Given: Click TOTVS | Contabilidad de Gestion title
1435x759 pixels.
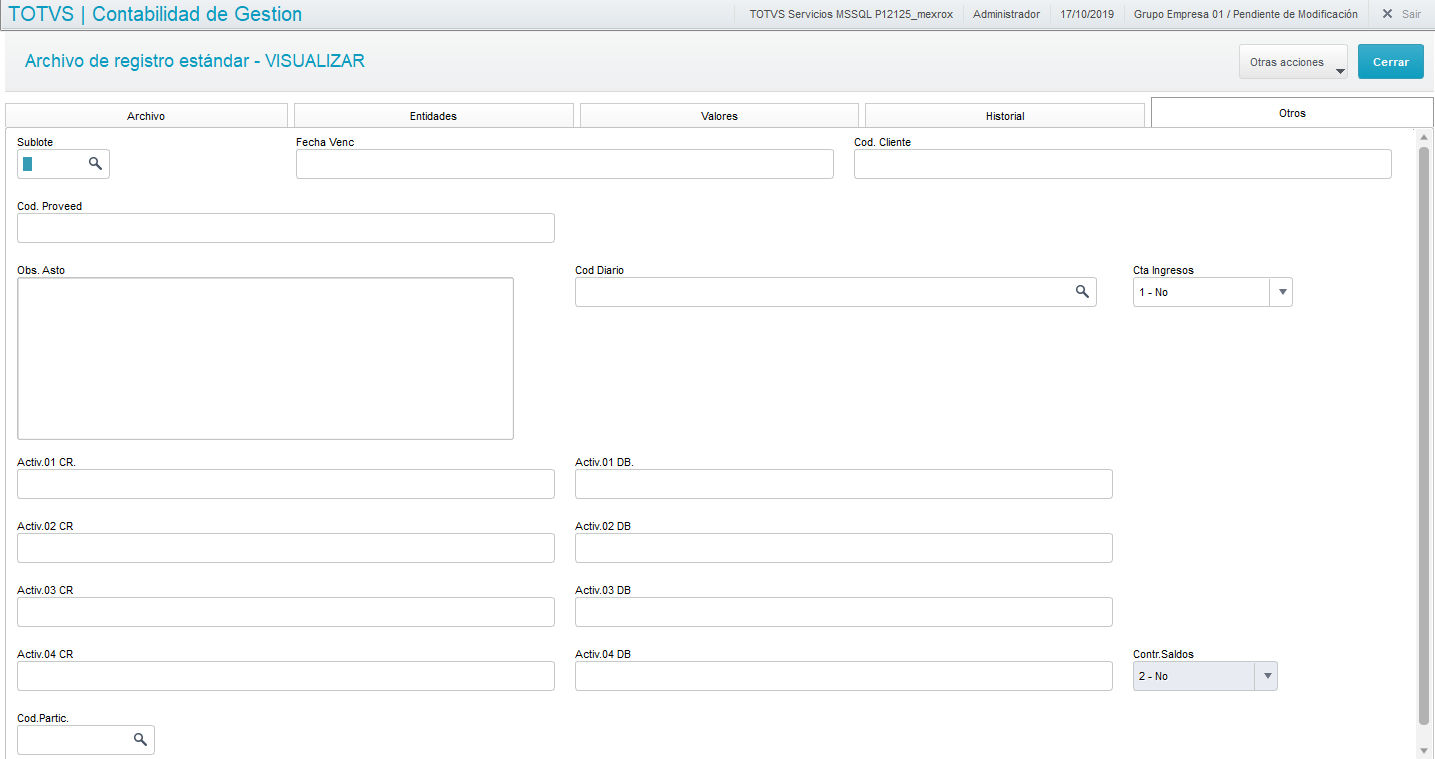Looking at the screenshot, I should pos(155,15).
